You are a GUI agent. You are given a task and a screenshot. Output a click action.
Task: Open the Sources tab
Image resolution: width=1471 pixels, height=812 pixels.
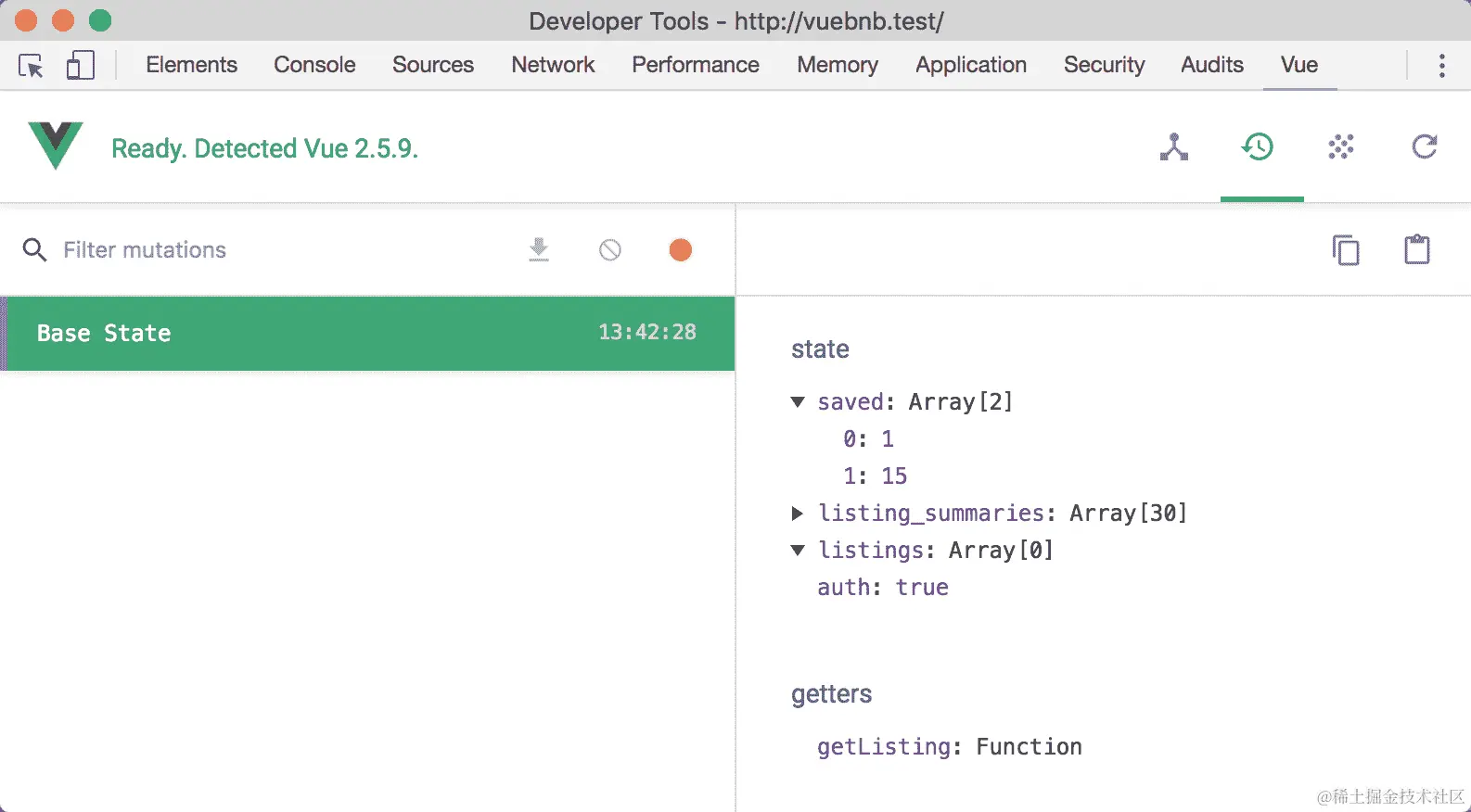(x=432, y=65)
